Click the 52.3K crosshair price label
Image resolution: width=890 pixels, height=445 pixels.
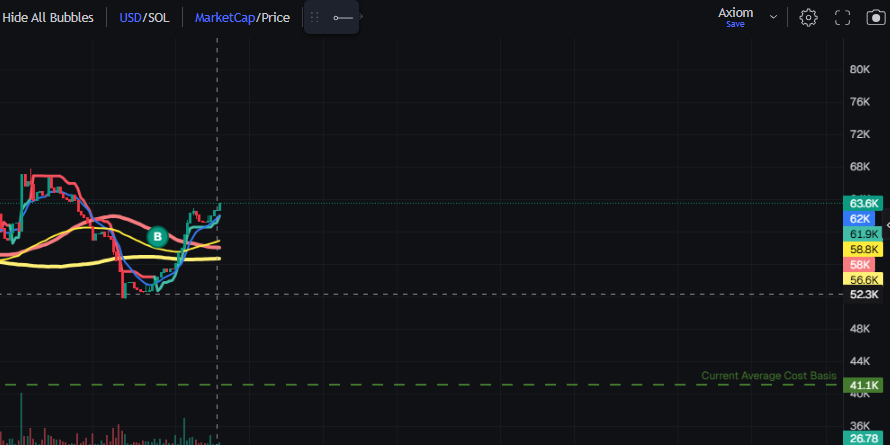[x=863, y=295]
